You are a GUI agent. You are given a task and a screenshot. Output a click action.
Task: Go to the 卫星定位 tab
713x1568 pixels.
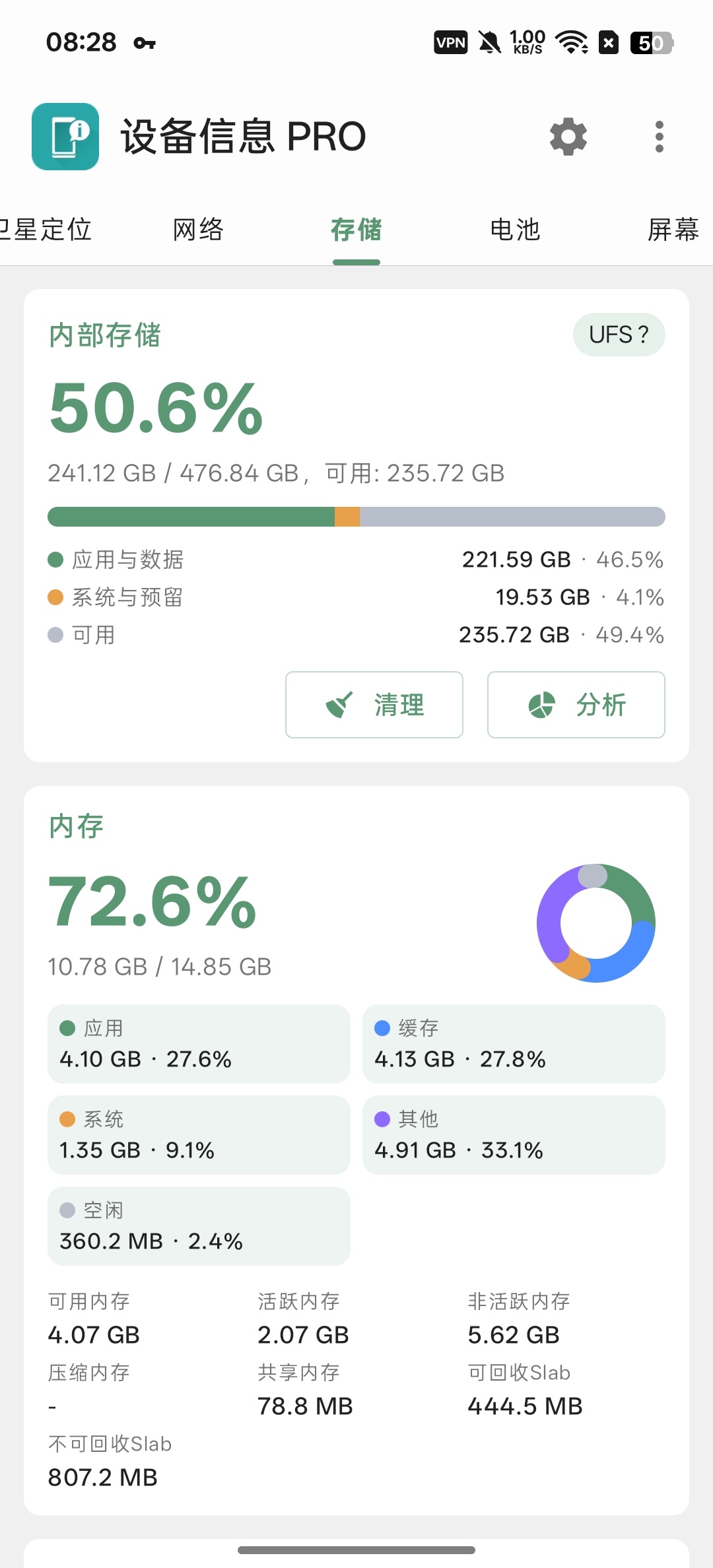click(x=45, y=230)
